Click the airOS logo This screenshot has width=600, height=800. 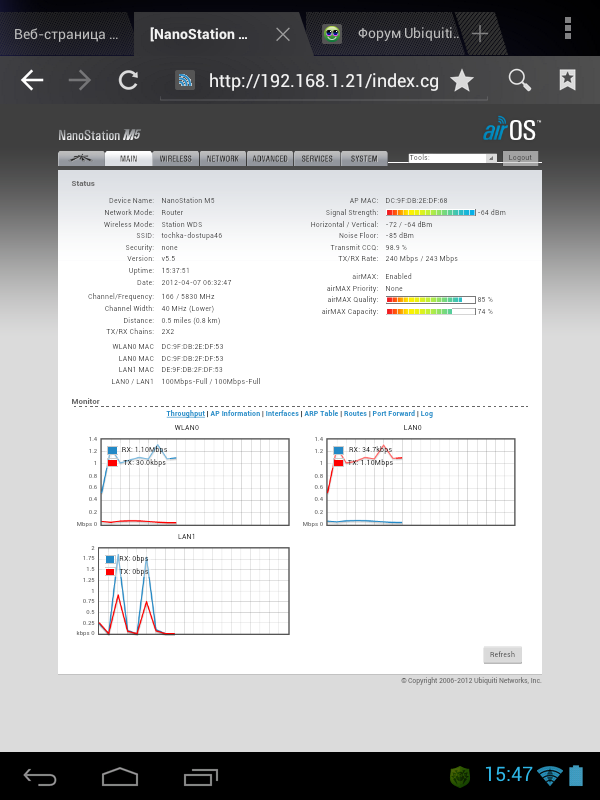pyautogui.click(x=512, y=129)
